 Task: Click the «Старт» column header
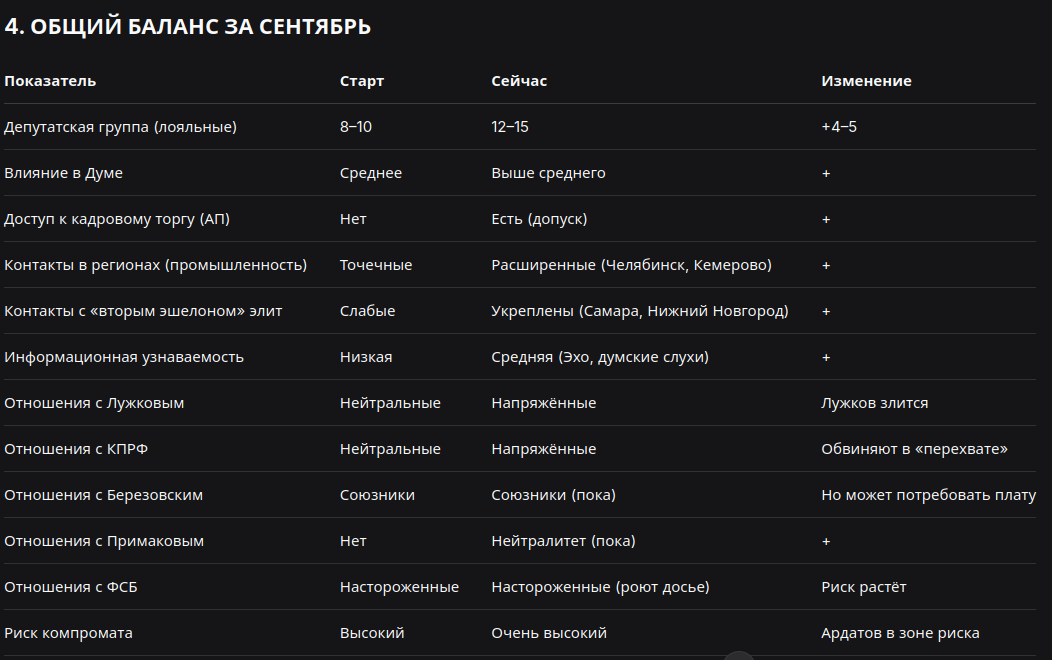click(362, 81)
